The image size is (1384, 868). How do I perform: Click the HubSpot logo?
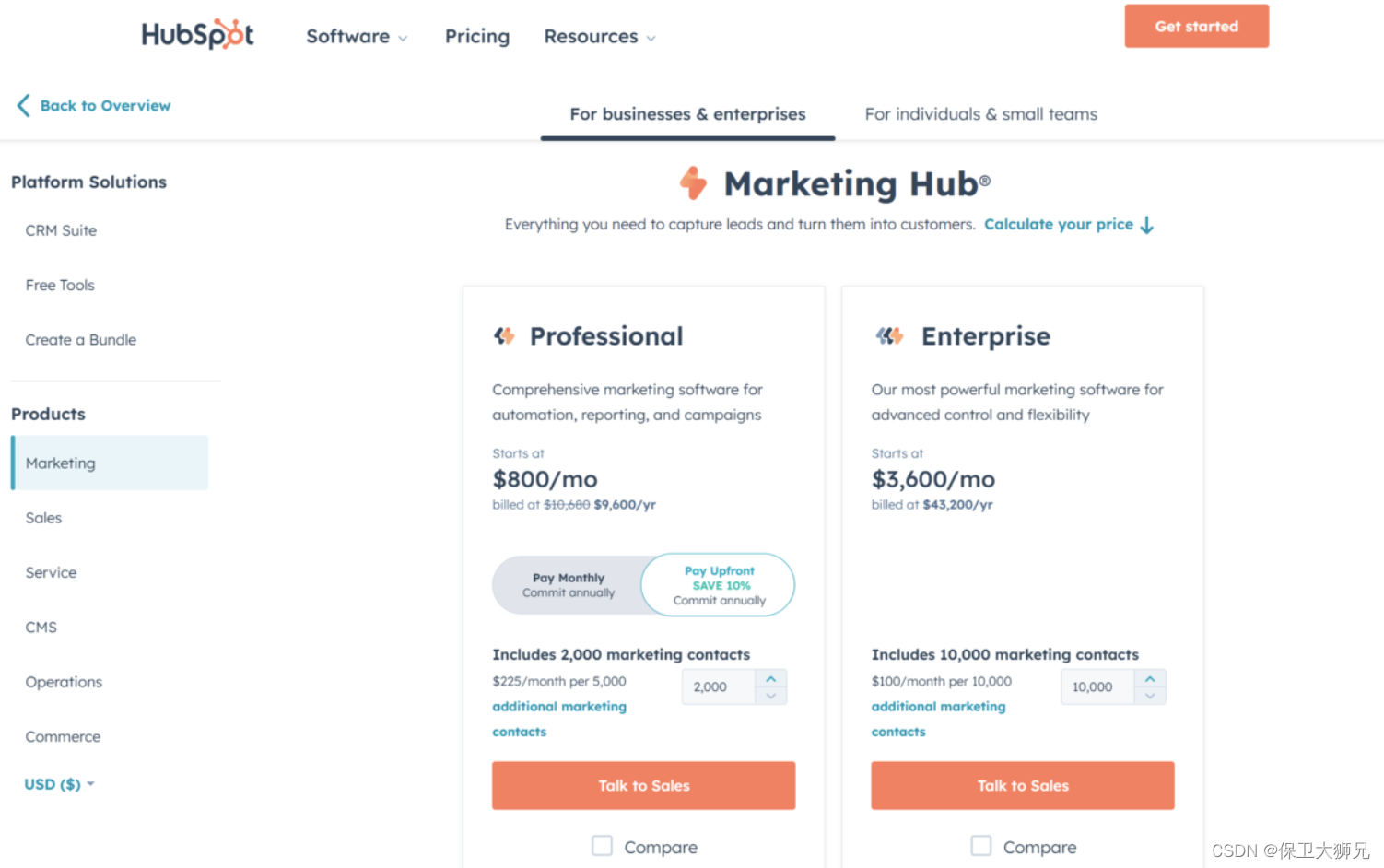click(x=197, y=34)
